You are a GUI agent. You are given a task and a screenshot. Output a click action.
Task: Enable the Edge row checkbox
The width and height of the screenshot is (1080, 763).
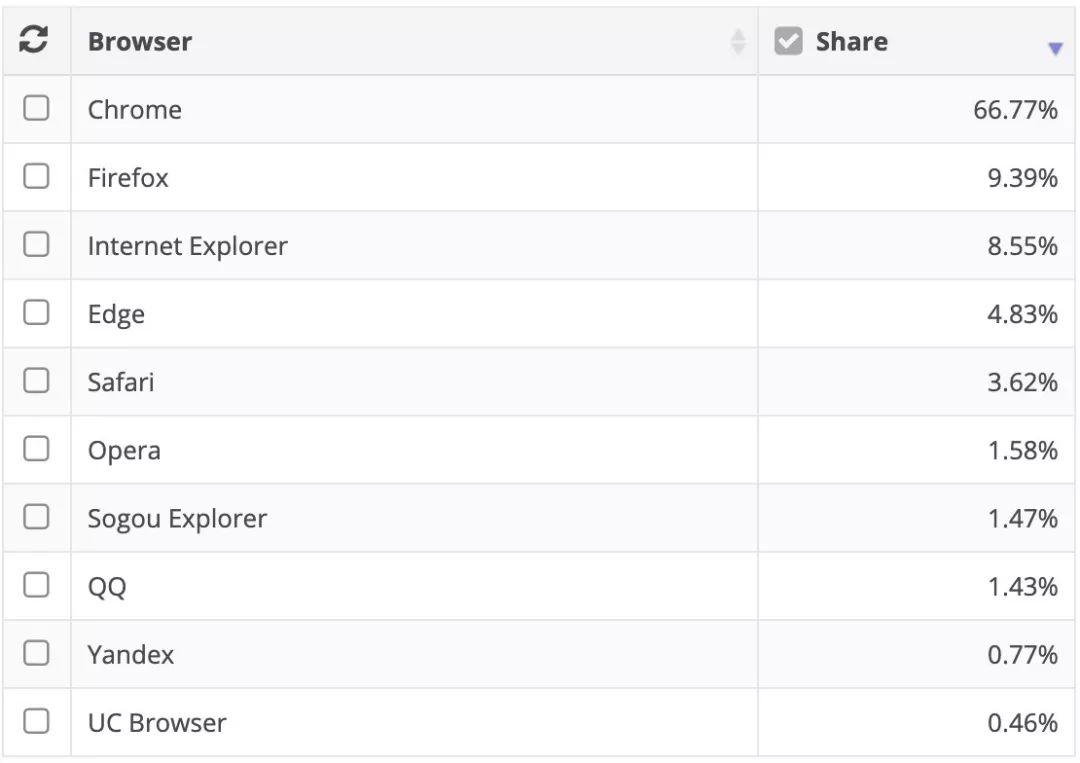(x=36, y=312)
